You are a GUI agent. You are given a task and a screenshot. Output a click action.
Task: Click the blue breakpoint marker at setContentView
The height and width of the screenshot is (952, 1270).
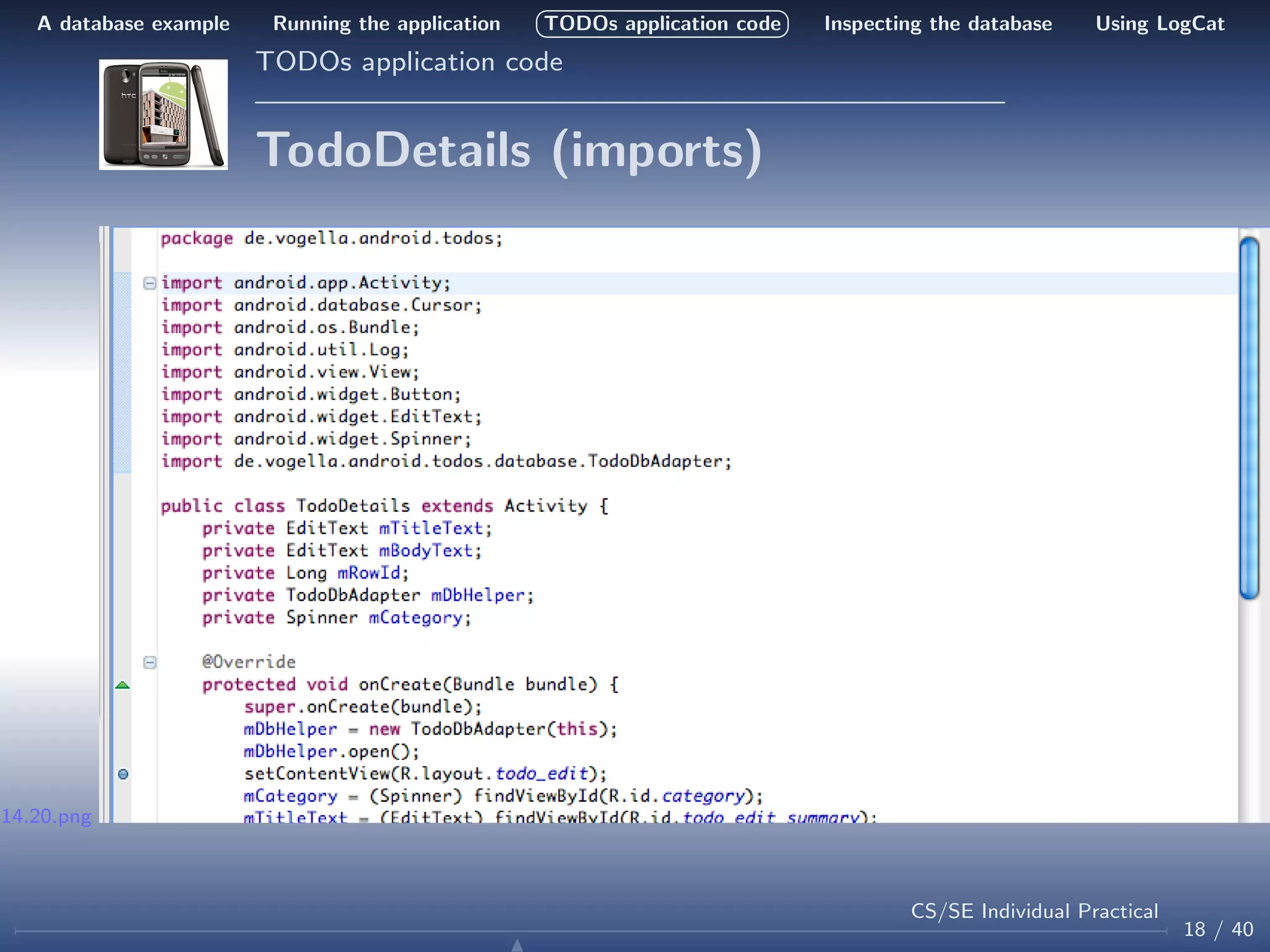click(x=123, y=774)
